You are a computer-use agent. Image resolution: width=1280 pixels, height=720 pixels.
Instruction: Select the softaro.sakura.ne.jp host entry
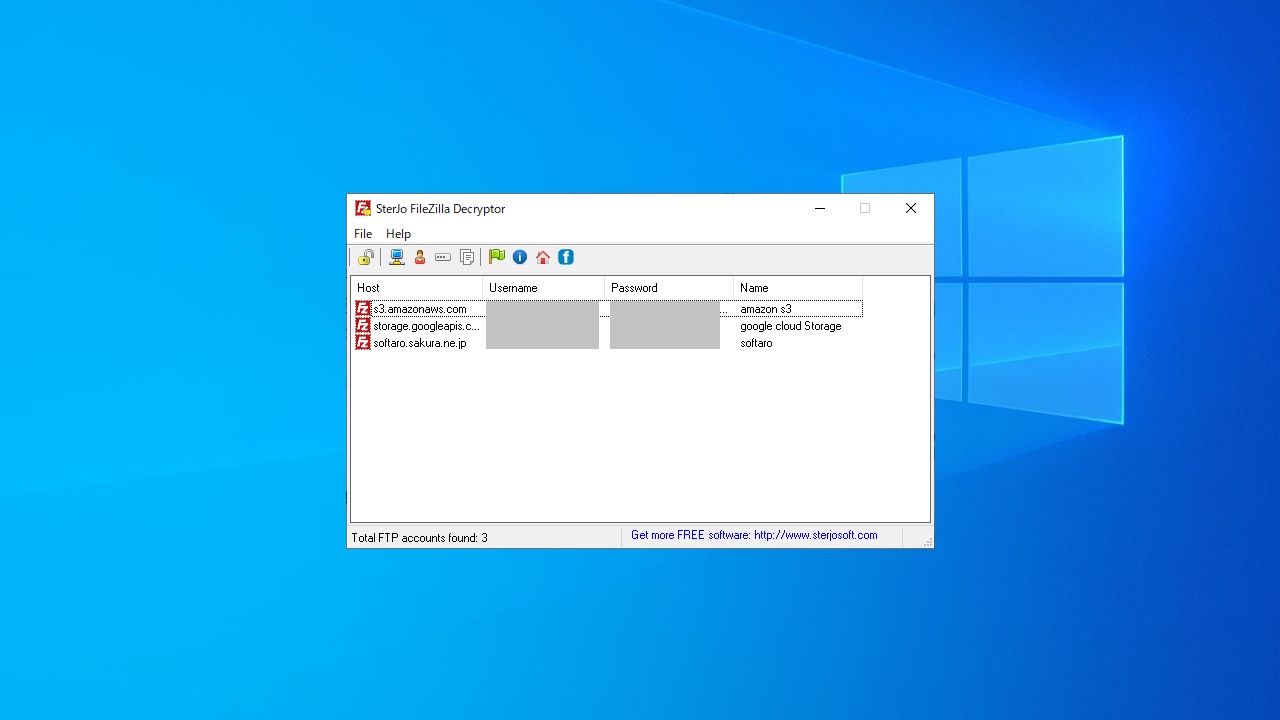(x=420, y=343)
